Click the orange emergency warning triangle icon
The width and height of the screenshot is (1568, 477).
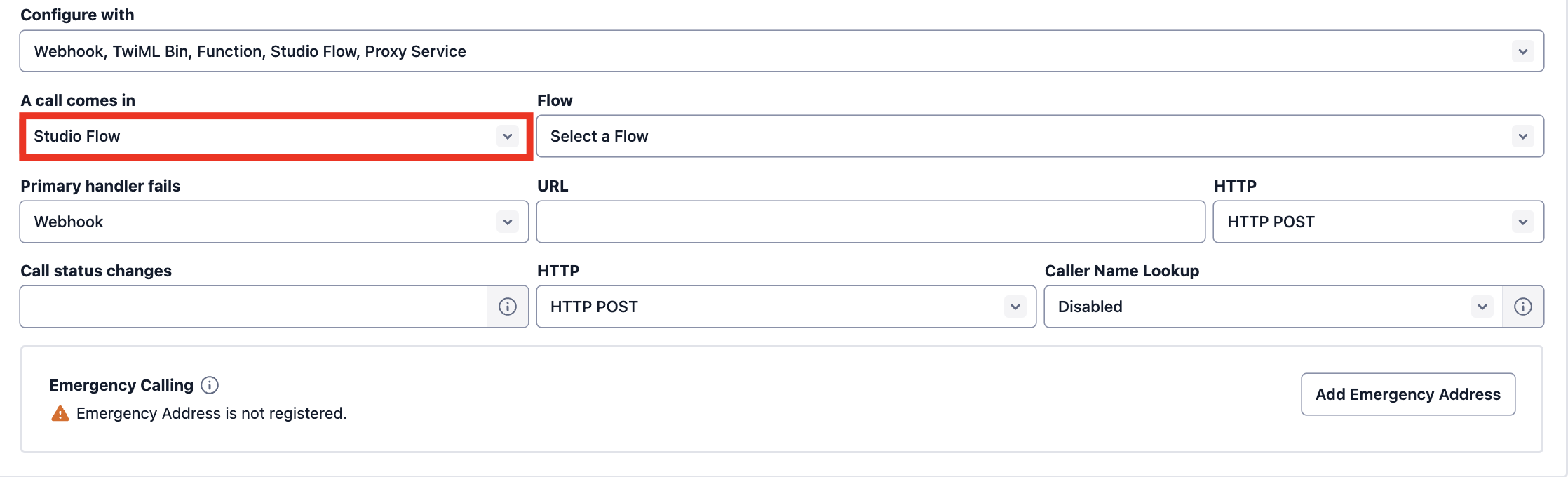60,414
